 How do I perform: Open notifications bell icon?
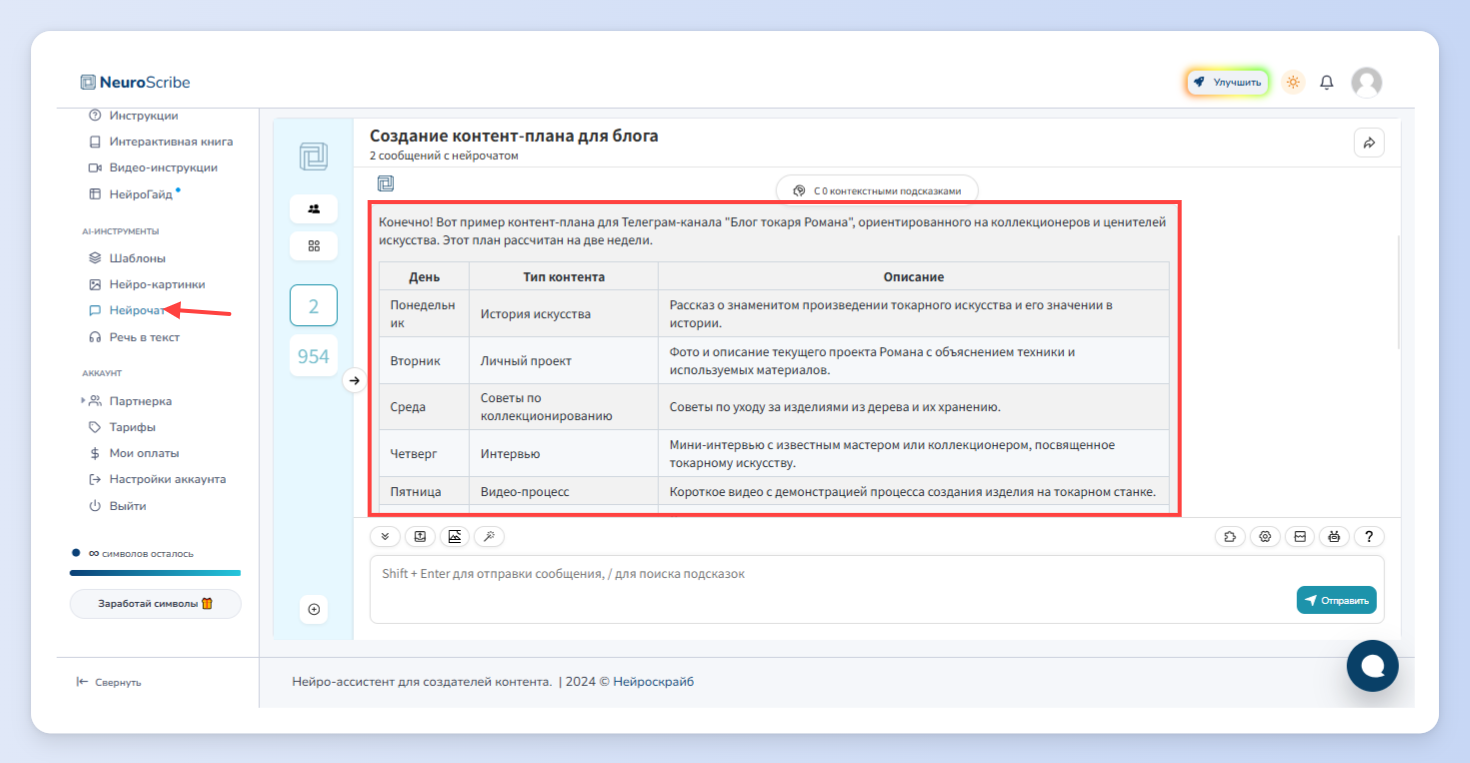(x=1327, y=82)
